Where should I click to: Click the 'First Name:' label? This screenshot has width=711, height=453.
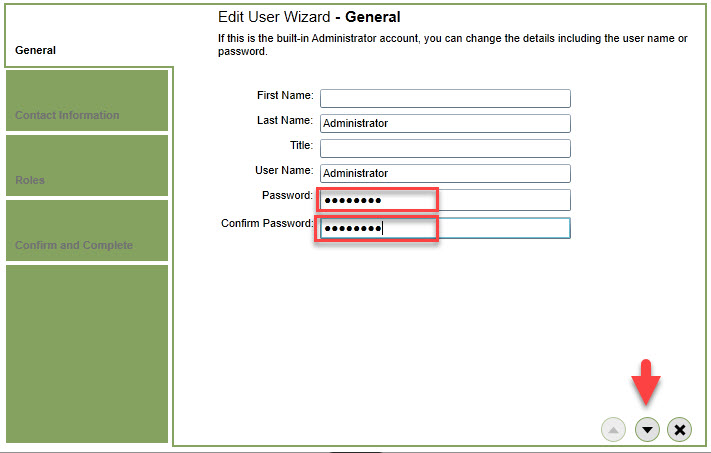pos(285,95)
